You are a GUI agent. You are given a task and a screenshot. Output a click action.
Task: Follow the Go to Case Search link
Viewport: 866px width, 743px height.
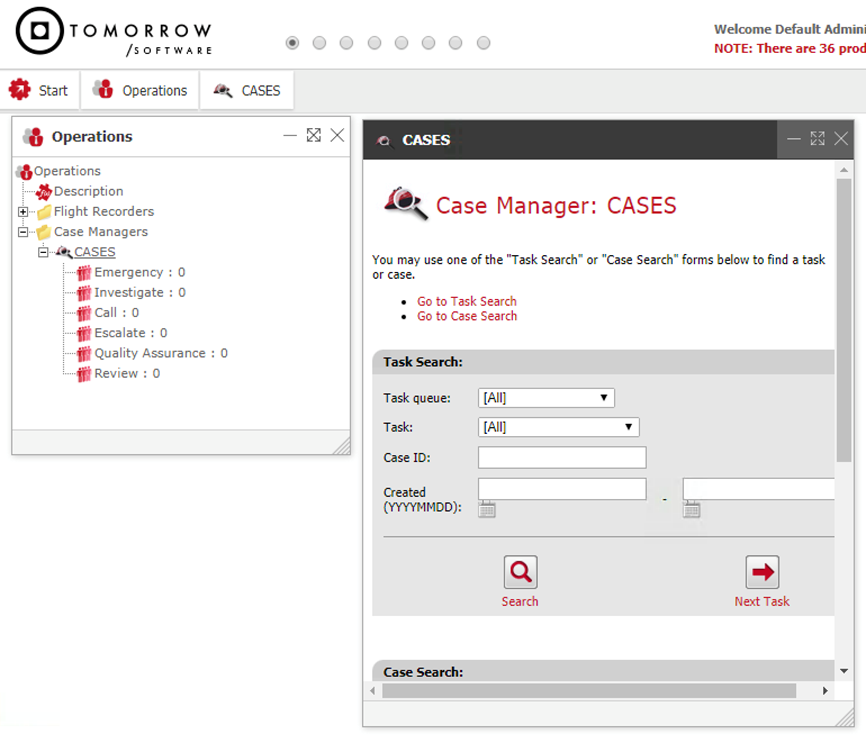click(x=467, y=316)
